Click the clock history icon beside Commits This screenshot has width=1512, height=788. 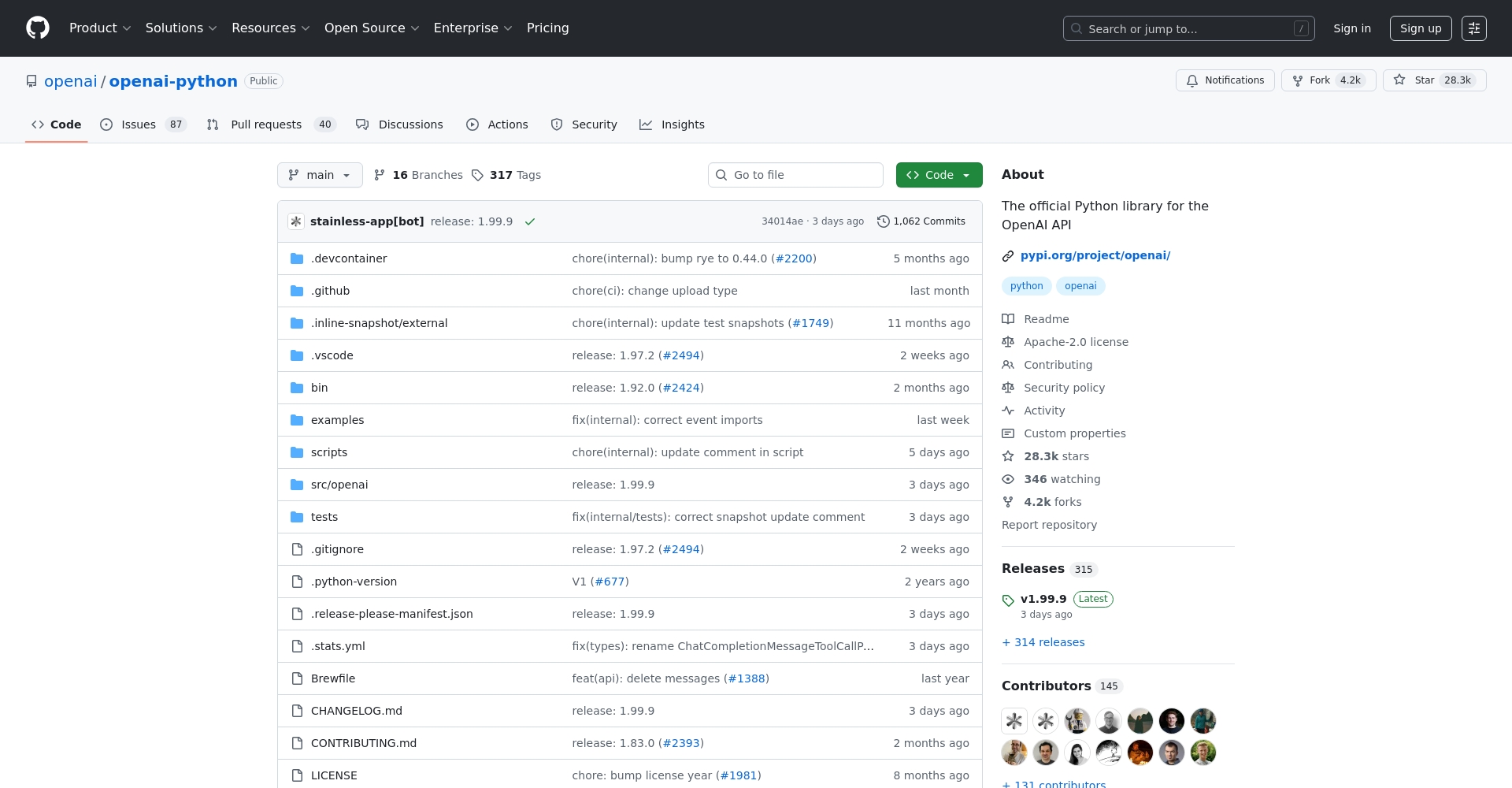point(884,221)
